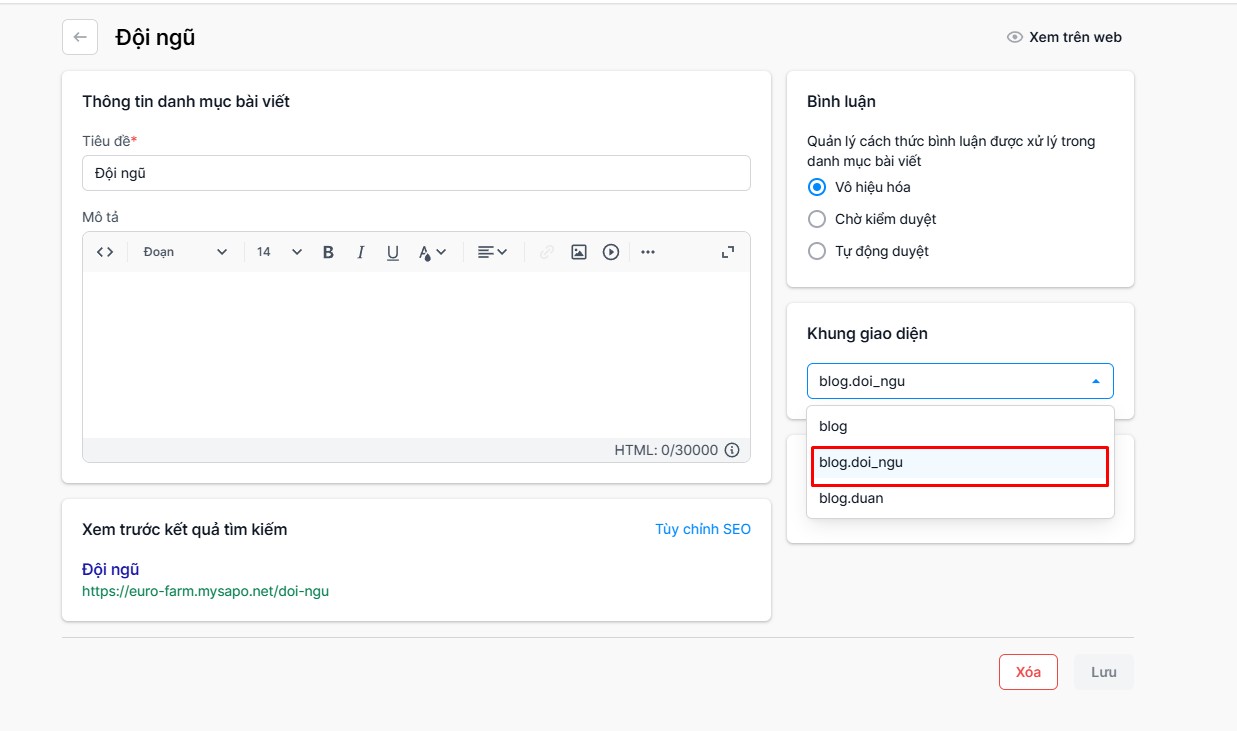Show more editor toolbar options
1237x731 pixels.
pos(648,252)
